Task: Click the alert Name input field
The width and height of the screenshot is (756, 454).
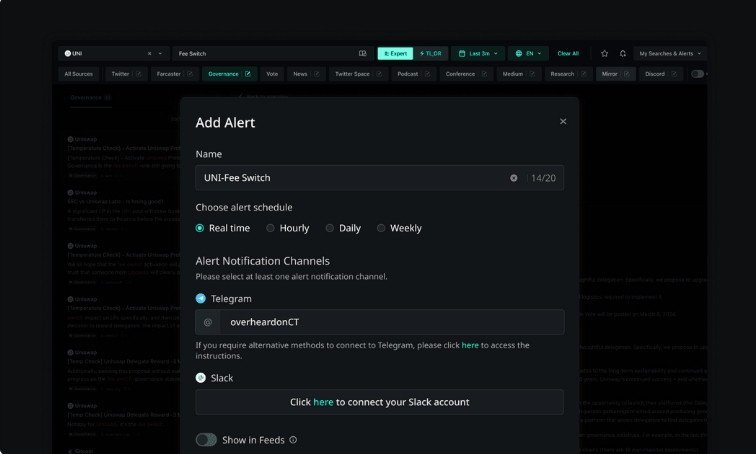Action: click(379, 178)
